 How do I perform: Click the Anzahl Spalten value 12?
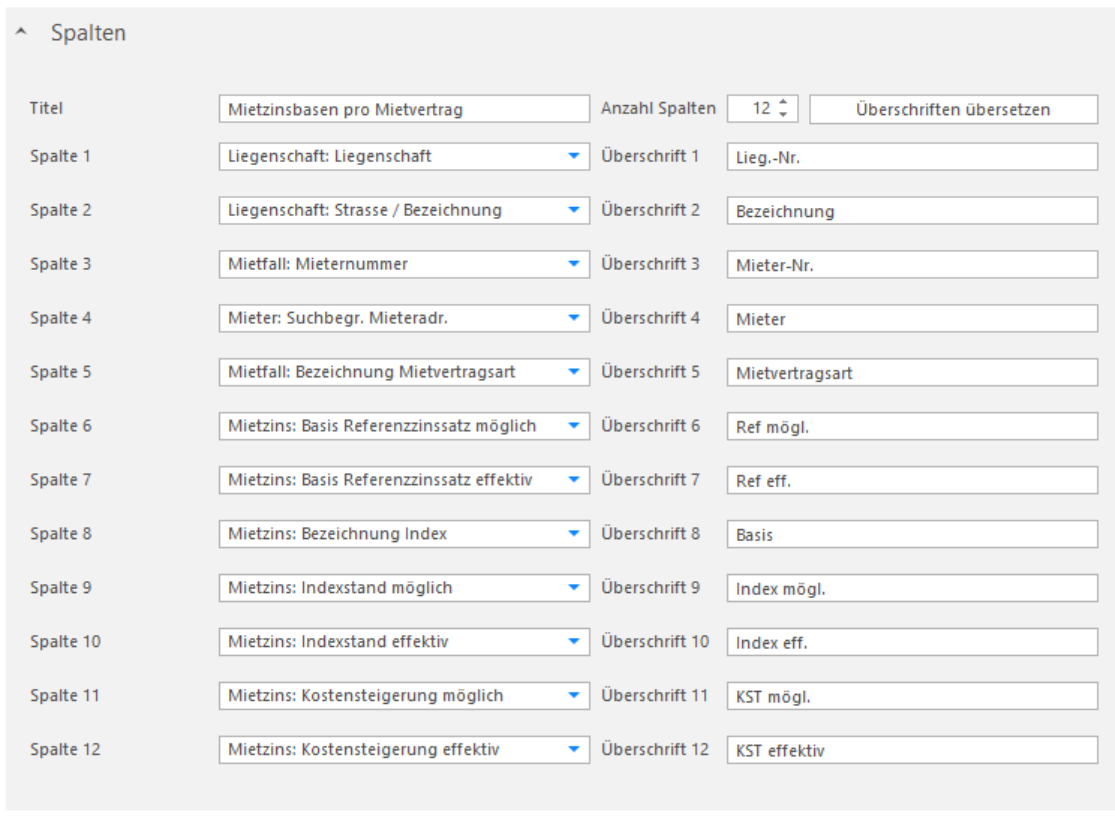(761, 109)
